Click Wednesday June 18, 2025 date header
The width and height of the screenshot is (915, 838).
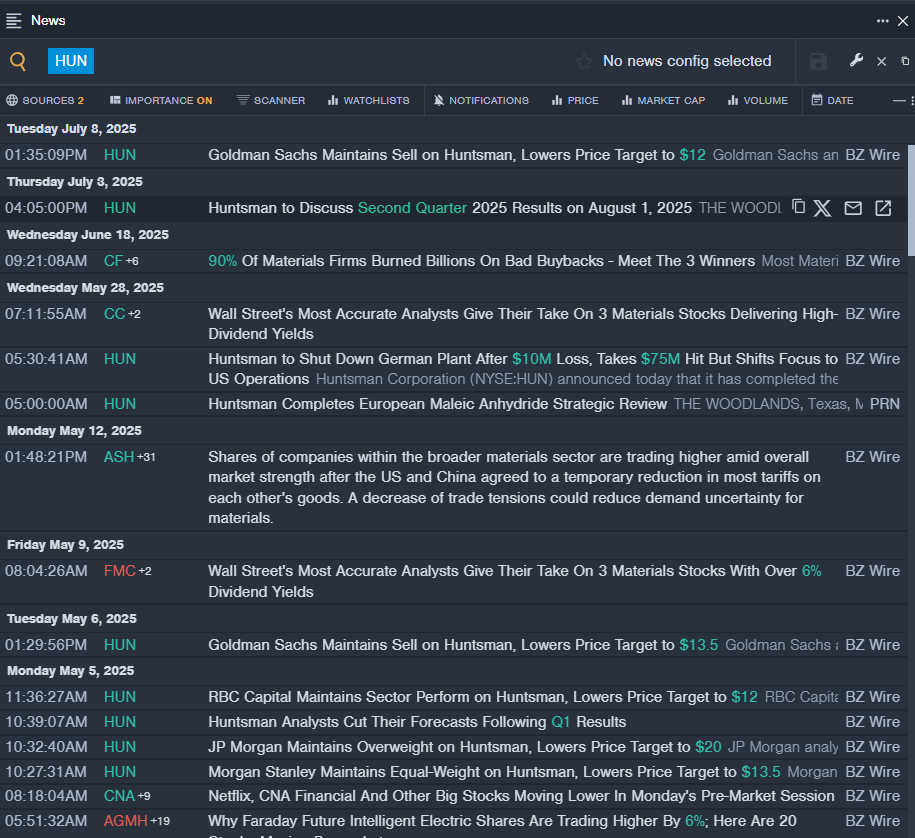pos(88,235)
